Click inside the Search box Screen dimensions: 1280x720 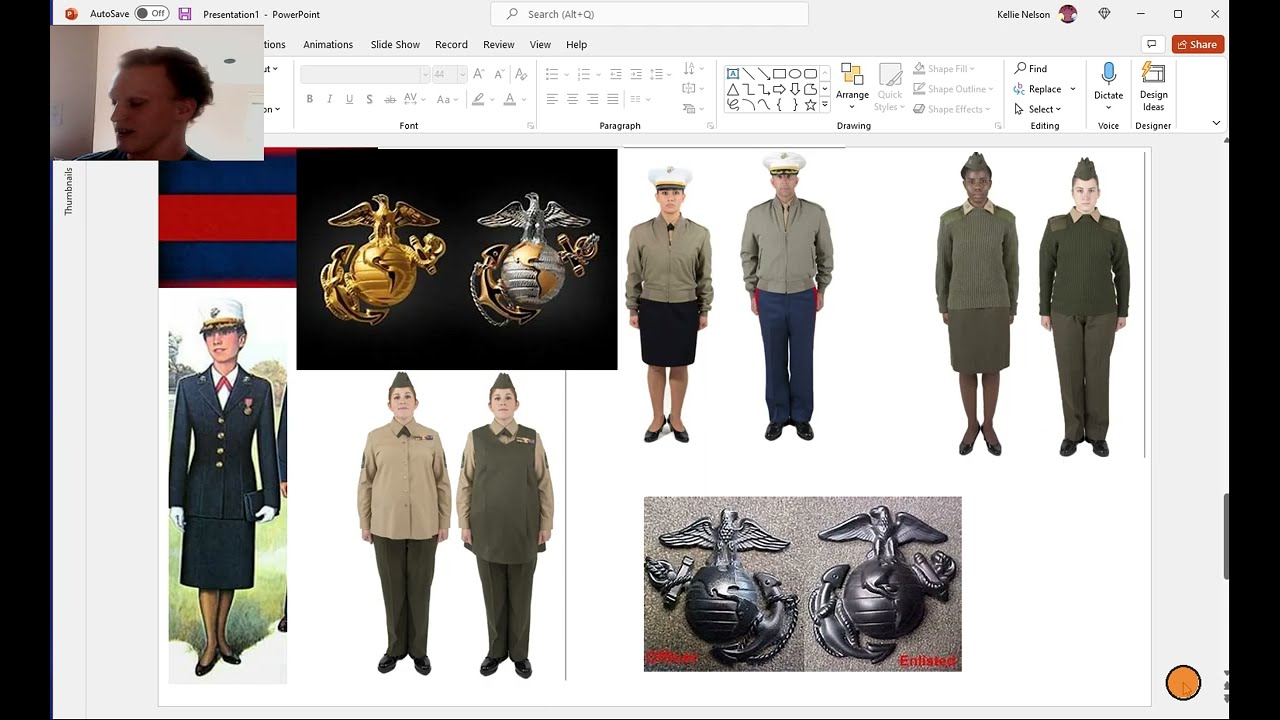click(x=649, y=14)
